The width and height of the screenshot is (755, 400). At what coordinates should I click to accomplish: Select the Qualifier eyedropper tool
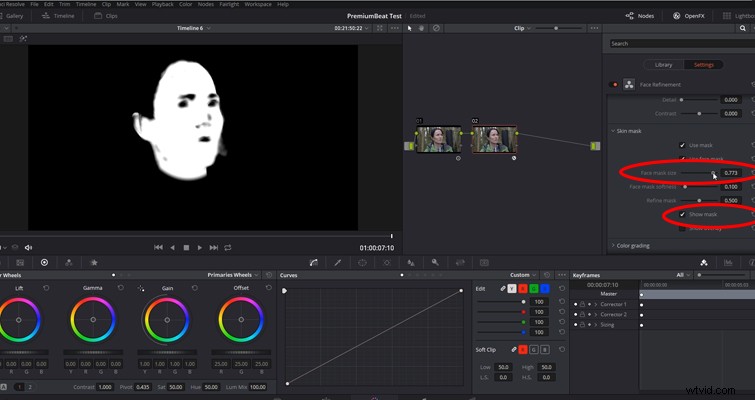[338, 262]
